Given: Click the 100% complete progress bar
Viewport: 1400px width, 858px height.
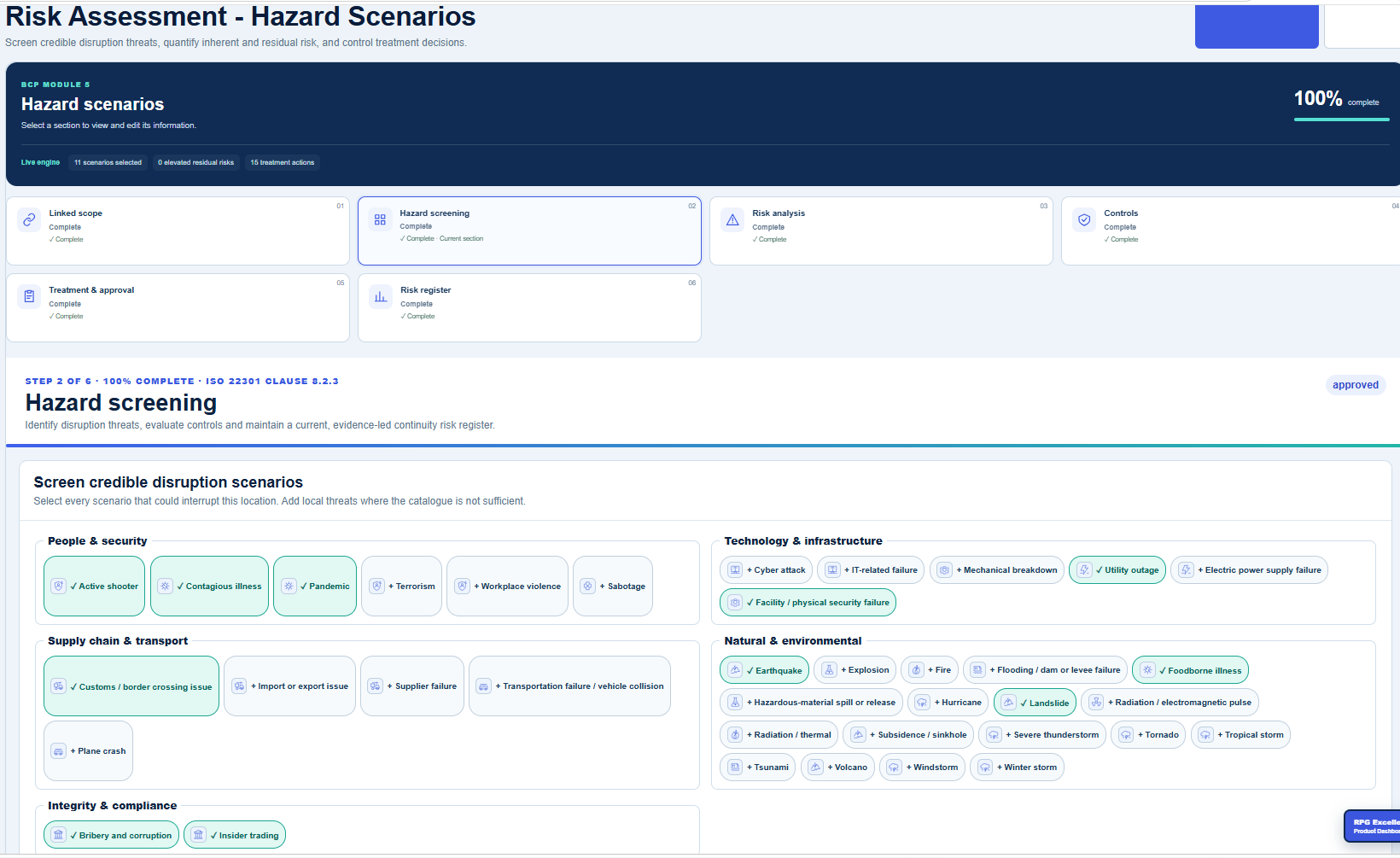Looking at the screenshot, I should tap(1341, 119).
